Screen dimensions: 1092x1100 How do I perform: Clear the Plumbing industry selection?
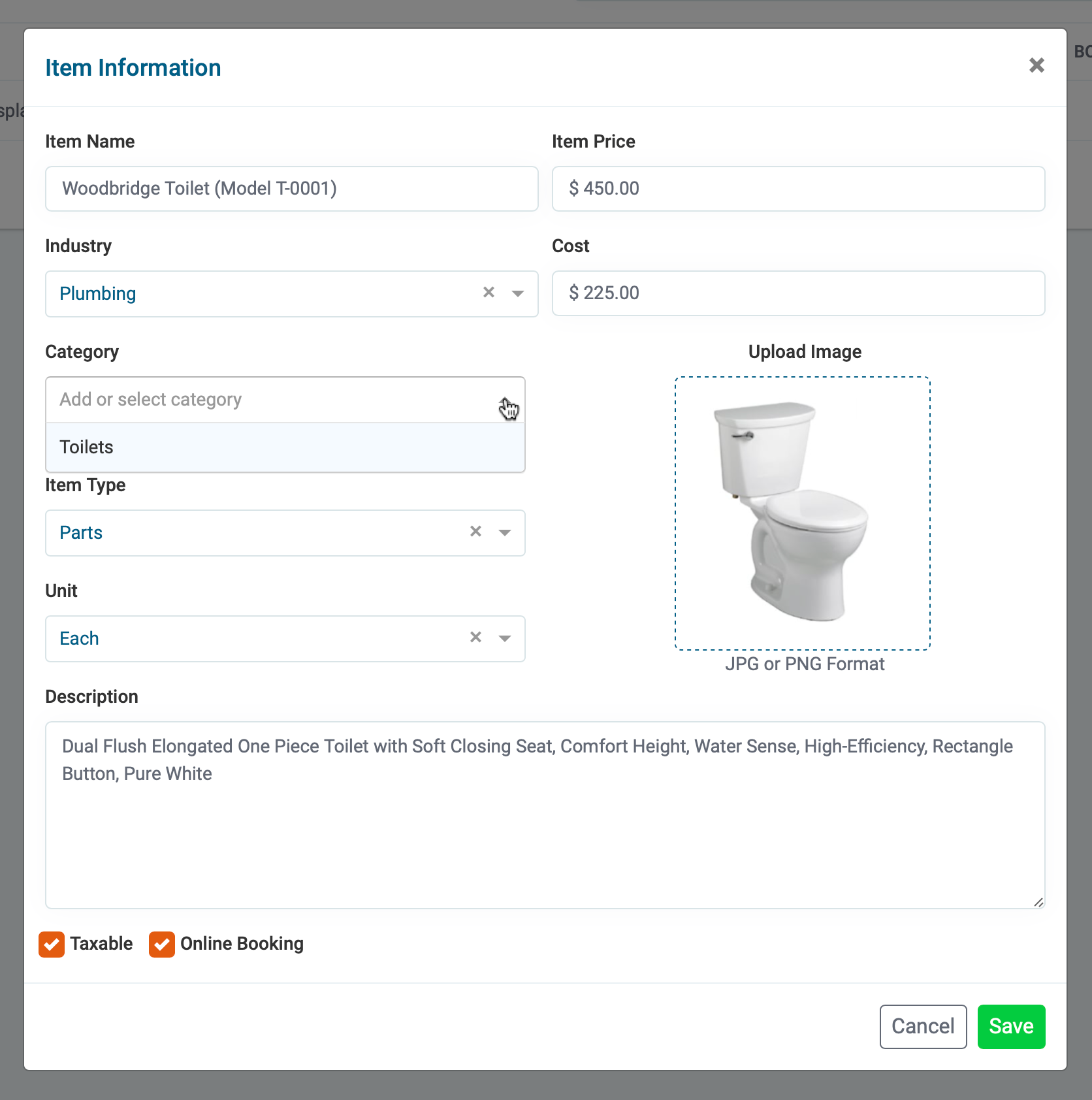(x=489, y=292)
